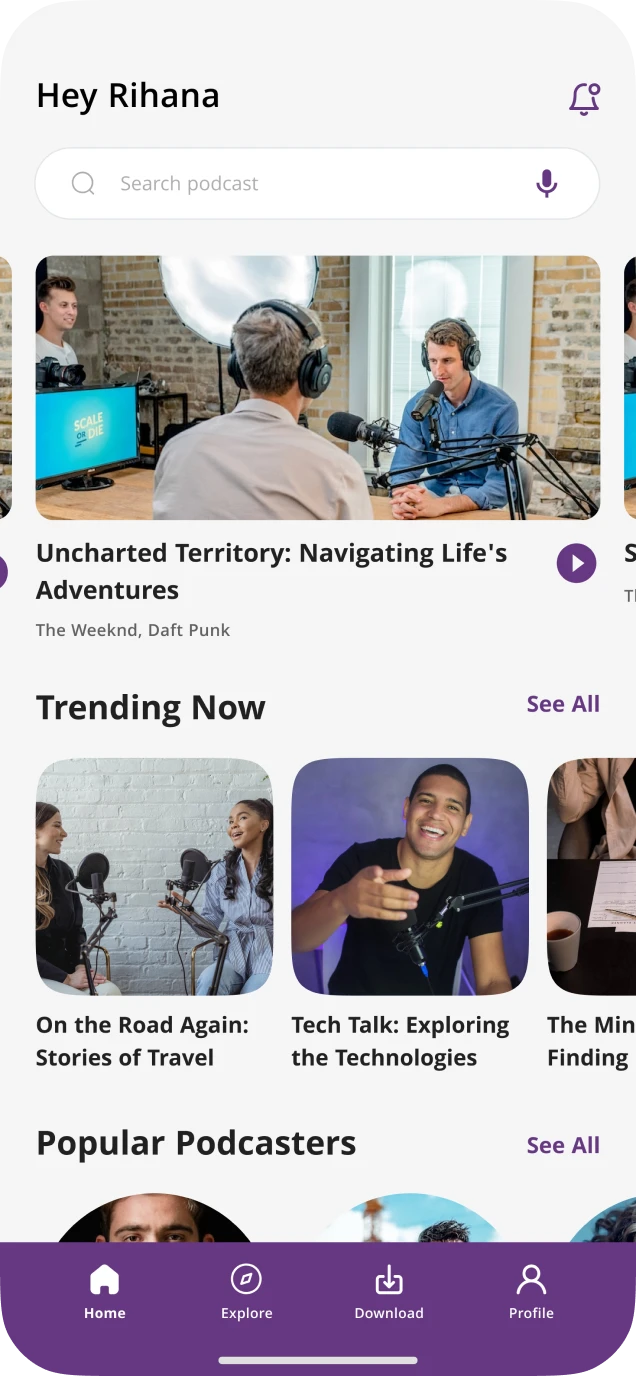
Task: Open the partially visible third trending card
Action: click(x=592, y=876)
